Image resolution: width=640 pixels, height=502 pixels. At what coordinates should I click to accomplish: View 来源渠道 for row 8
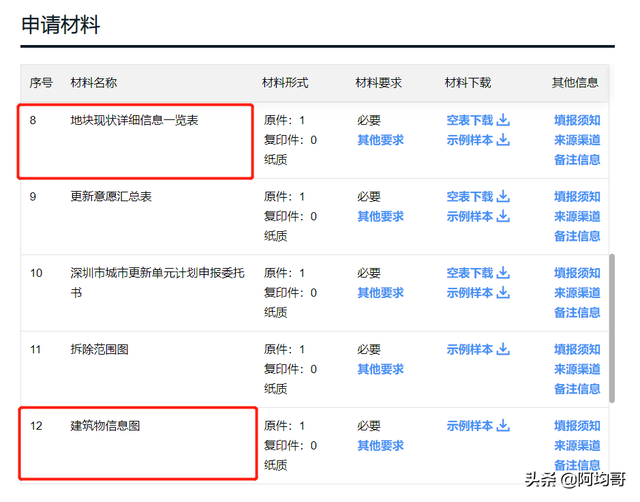[x=577, y=140]
